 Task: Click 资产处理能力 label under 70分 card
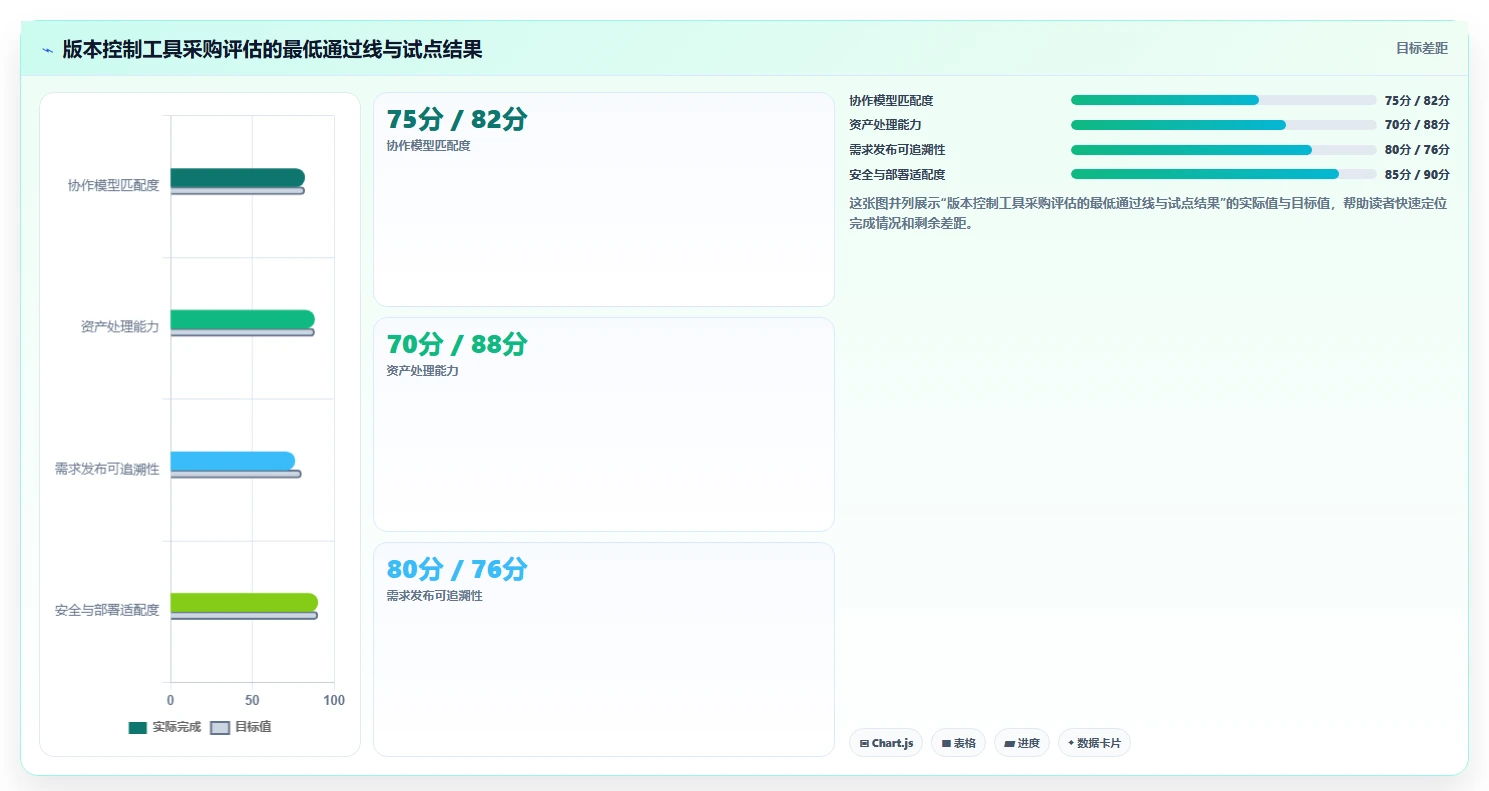click(422, 371)
